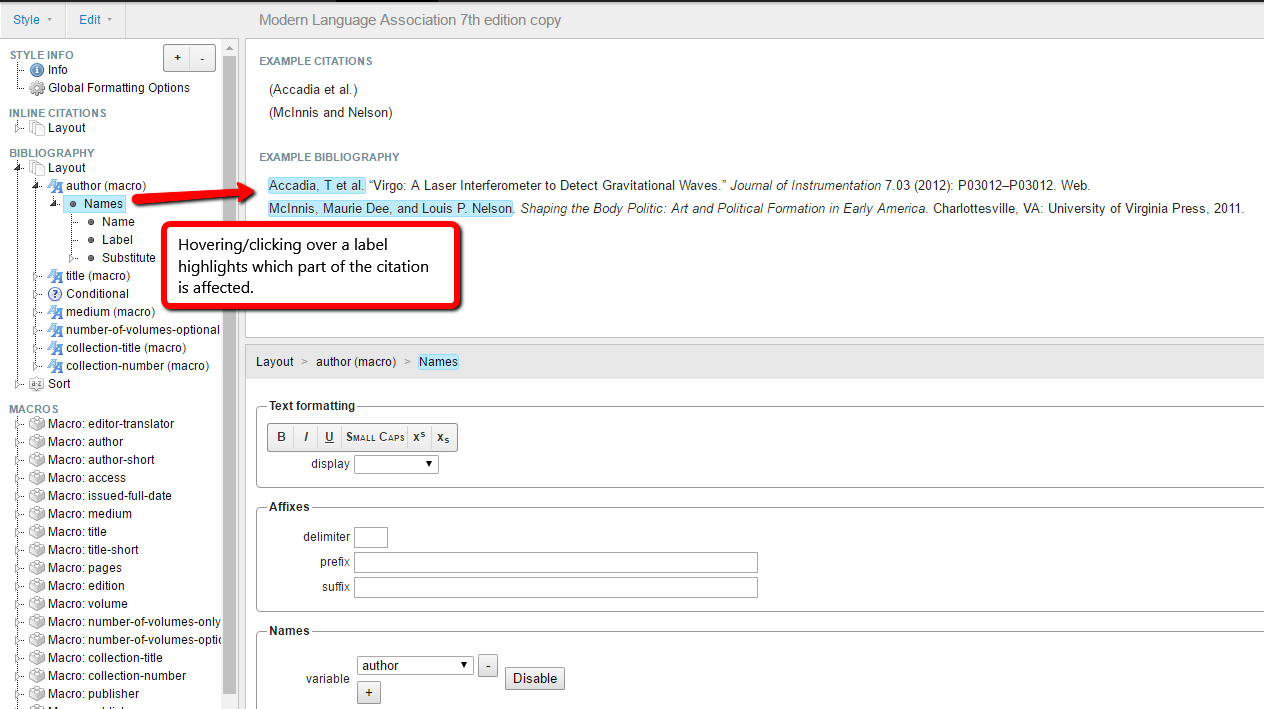Open the variable dropdown set to author
1264x709 pixels.
pos(414,665)
